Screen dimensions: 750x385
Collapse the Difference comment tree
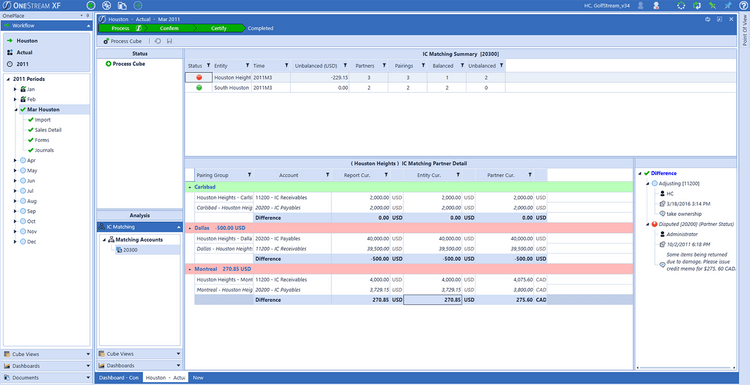pyautogui.click(x=640, y=173)
